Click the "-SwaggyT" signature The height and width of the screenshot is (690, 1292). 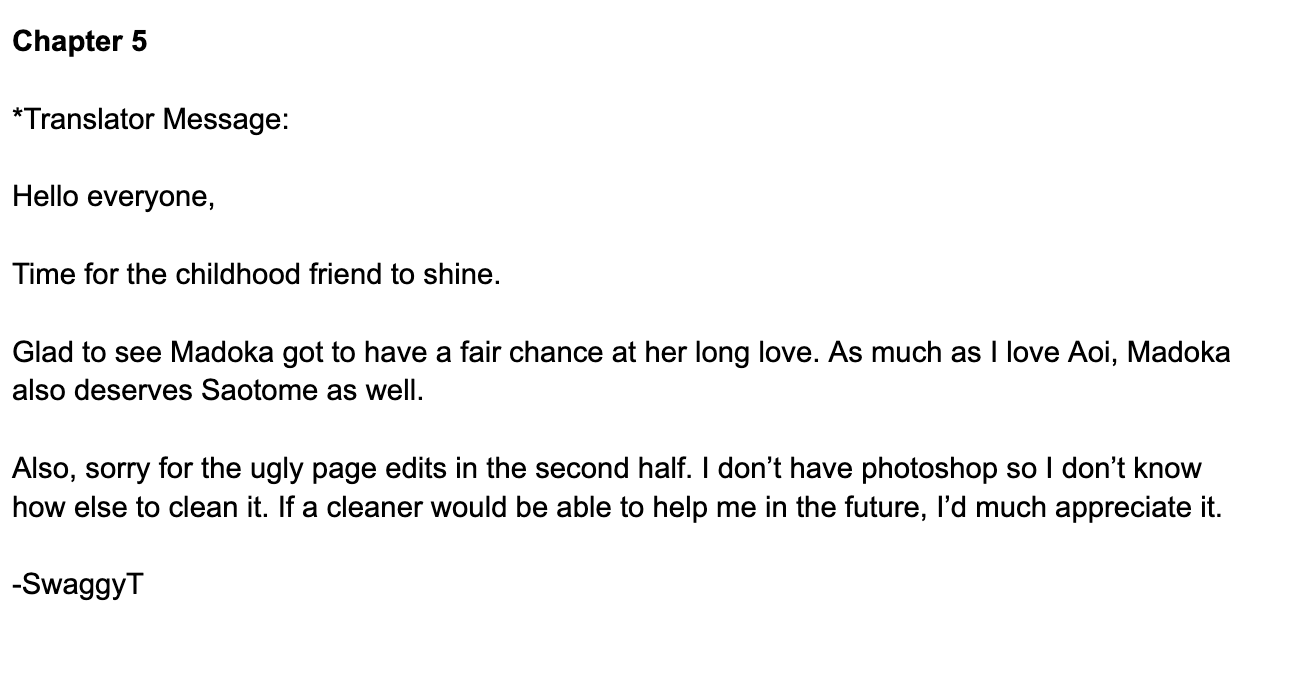coord(78,584)
